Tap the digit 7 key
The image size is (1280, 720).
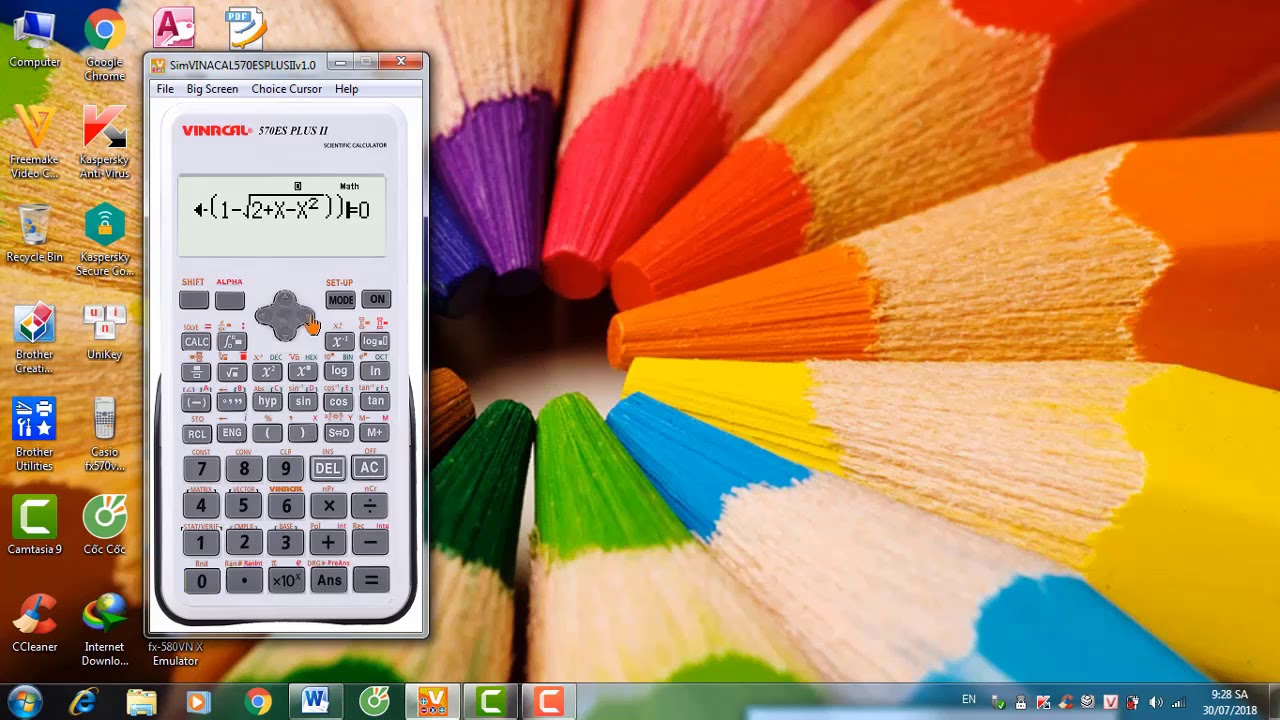pyautogui.click(x=202, y=469)
